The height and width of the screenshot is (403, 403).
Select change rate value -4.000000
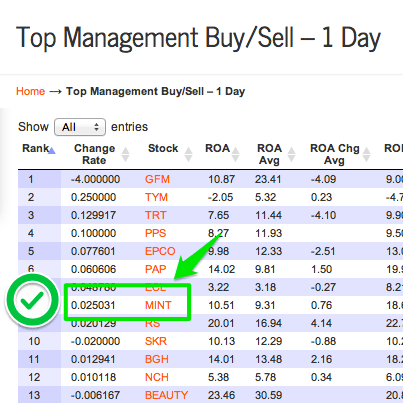pos(95,179)
